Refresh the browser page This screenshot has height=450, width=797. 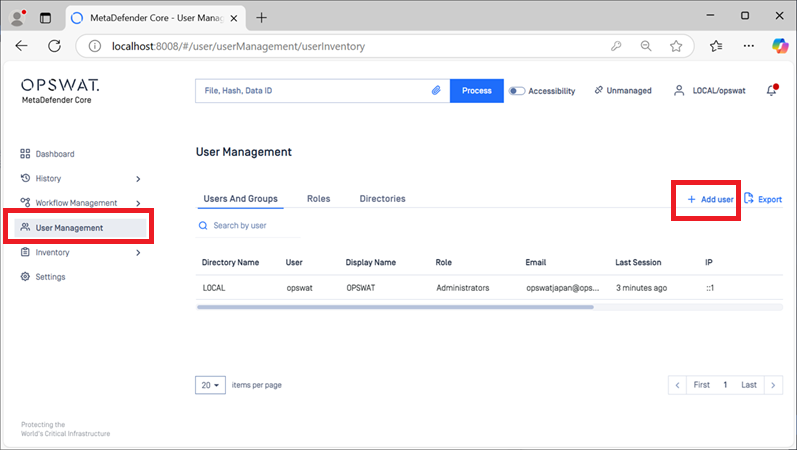coord(55,46)
